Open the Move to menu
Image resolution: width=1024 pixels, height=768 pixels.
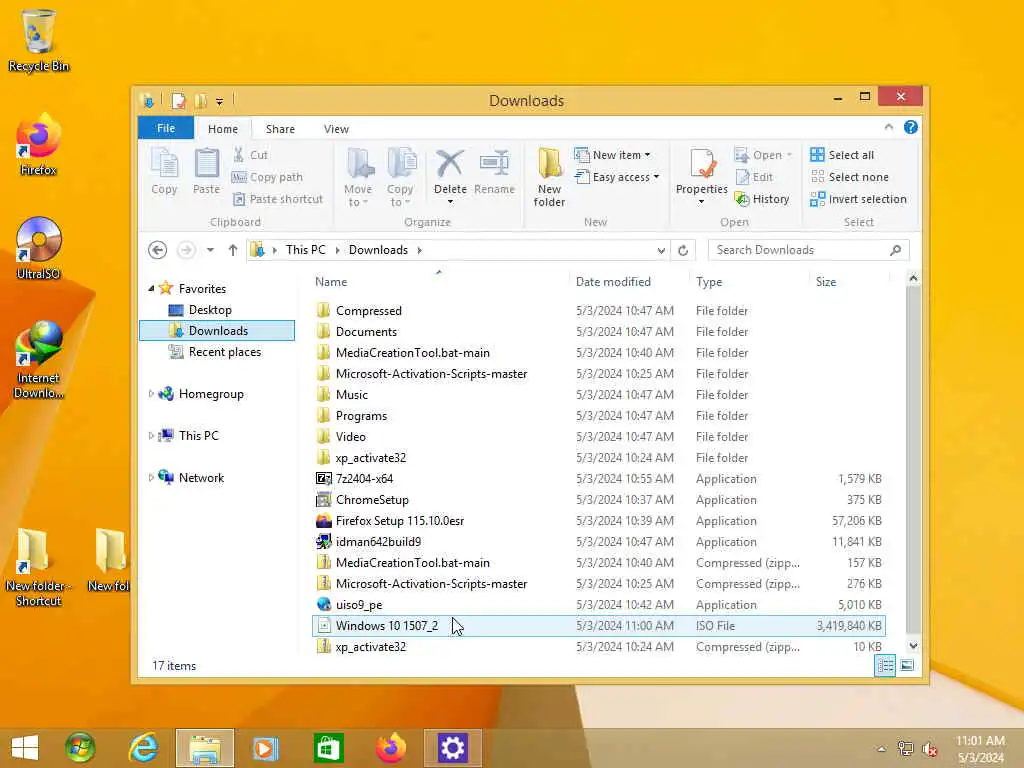pos(358,177)
